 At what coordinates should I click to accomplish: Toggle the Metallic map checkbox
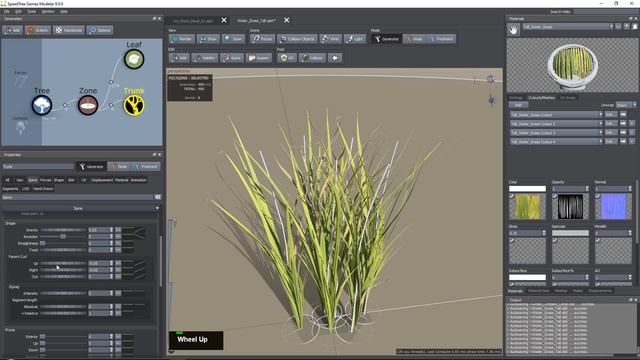click(x=598, y=240)
